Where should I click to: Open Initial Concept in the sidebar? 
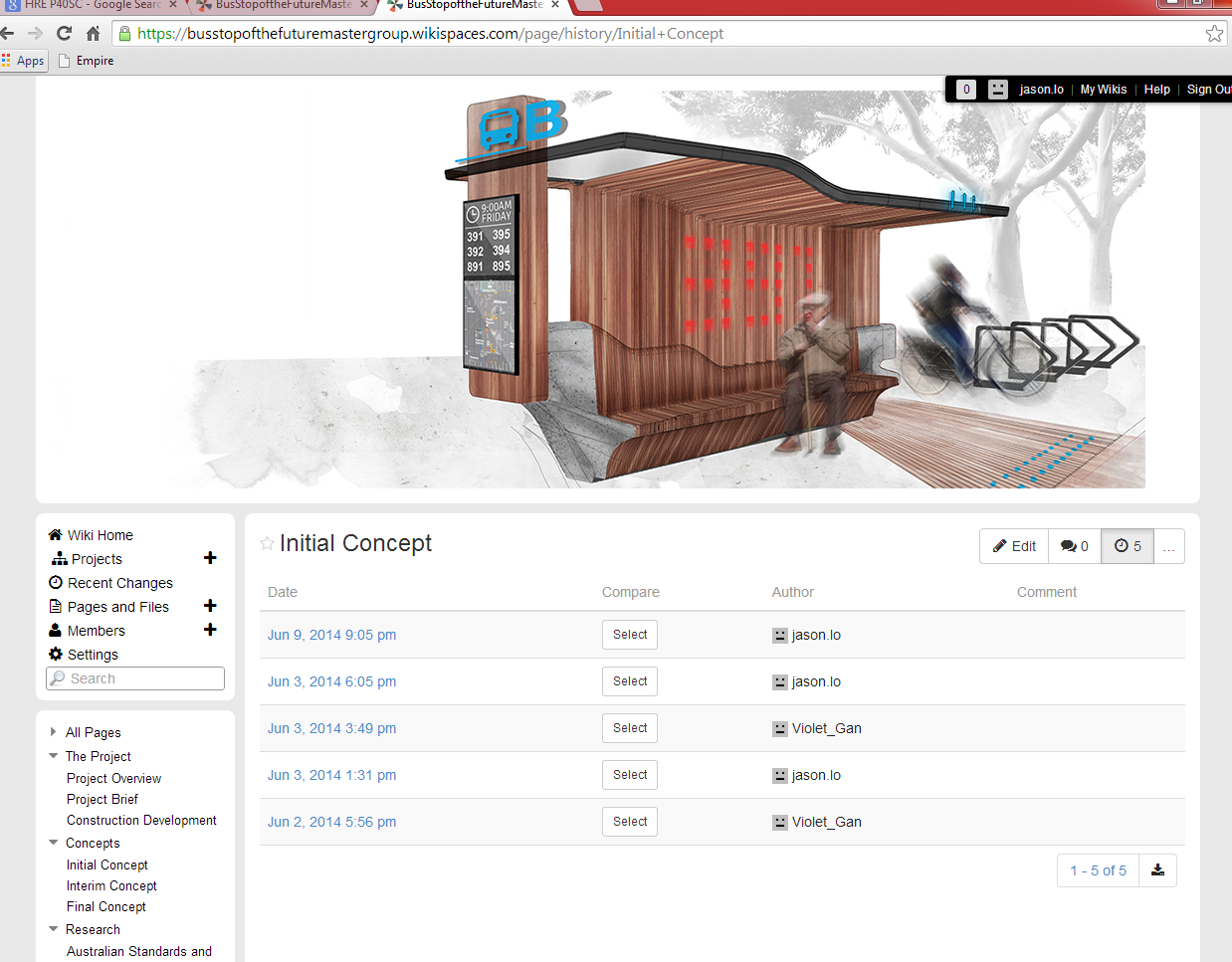(107, 866)
